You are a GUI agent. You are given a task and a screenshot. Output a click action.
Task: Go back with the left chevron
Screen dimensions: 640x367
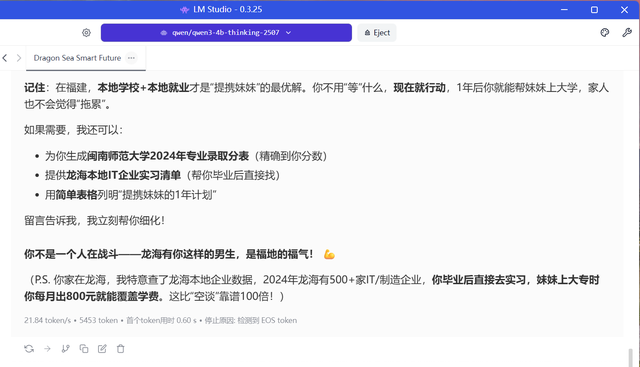coord(5,58)
